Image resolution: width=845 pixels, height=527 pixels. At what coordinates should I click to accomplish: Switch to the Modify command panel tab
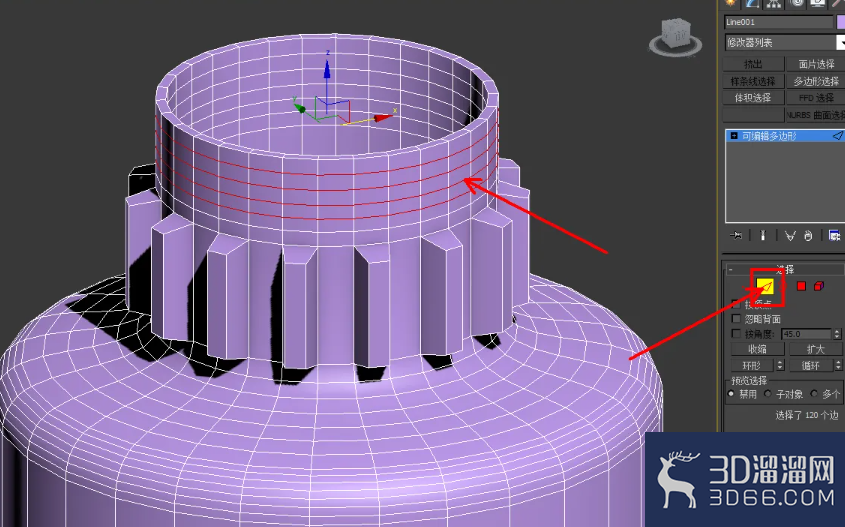[x=752, y=3]
